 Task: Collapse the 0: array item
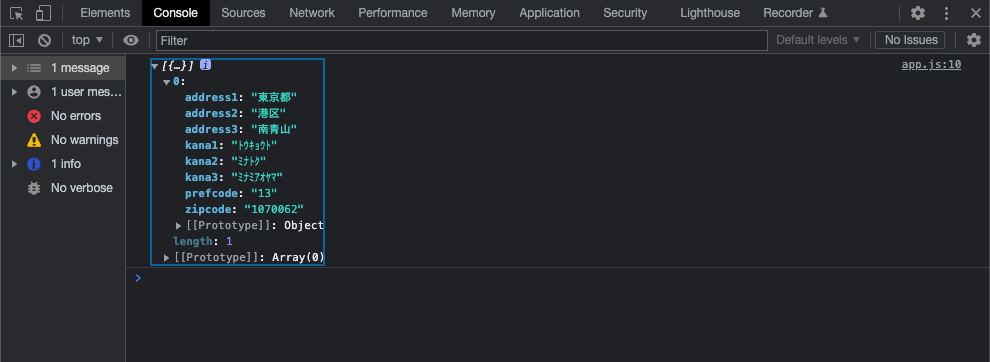coord(167,82)
